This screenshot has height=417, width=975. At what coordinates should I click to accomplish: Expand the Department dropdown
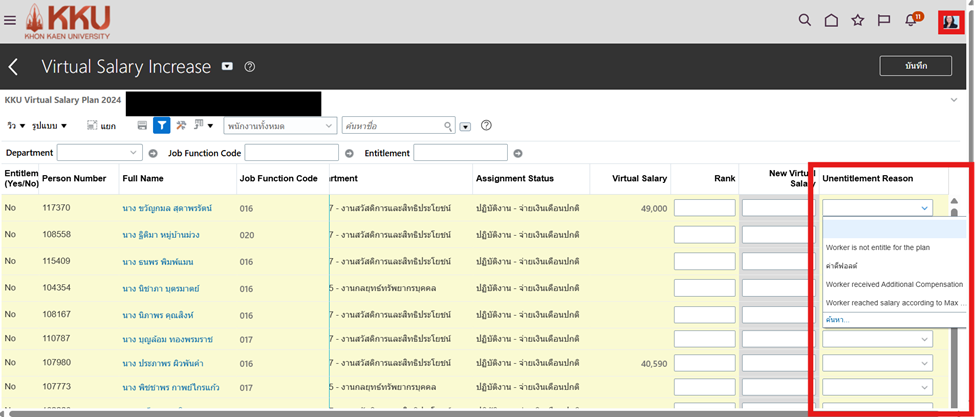coord(135,153)
